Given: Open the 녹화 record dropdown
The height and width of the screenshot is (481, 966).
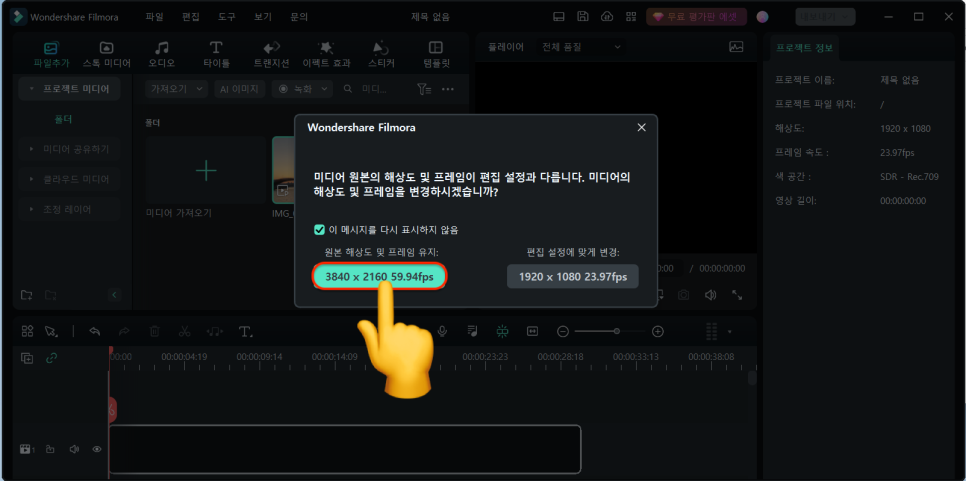Looking at the screenshot, I should pos(302,89).
